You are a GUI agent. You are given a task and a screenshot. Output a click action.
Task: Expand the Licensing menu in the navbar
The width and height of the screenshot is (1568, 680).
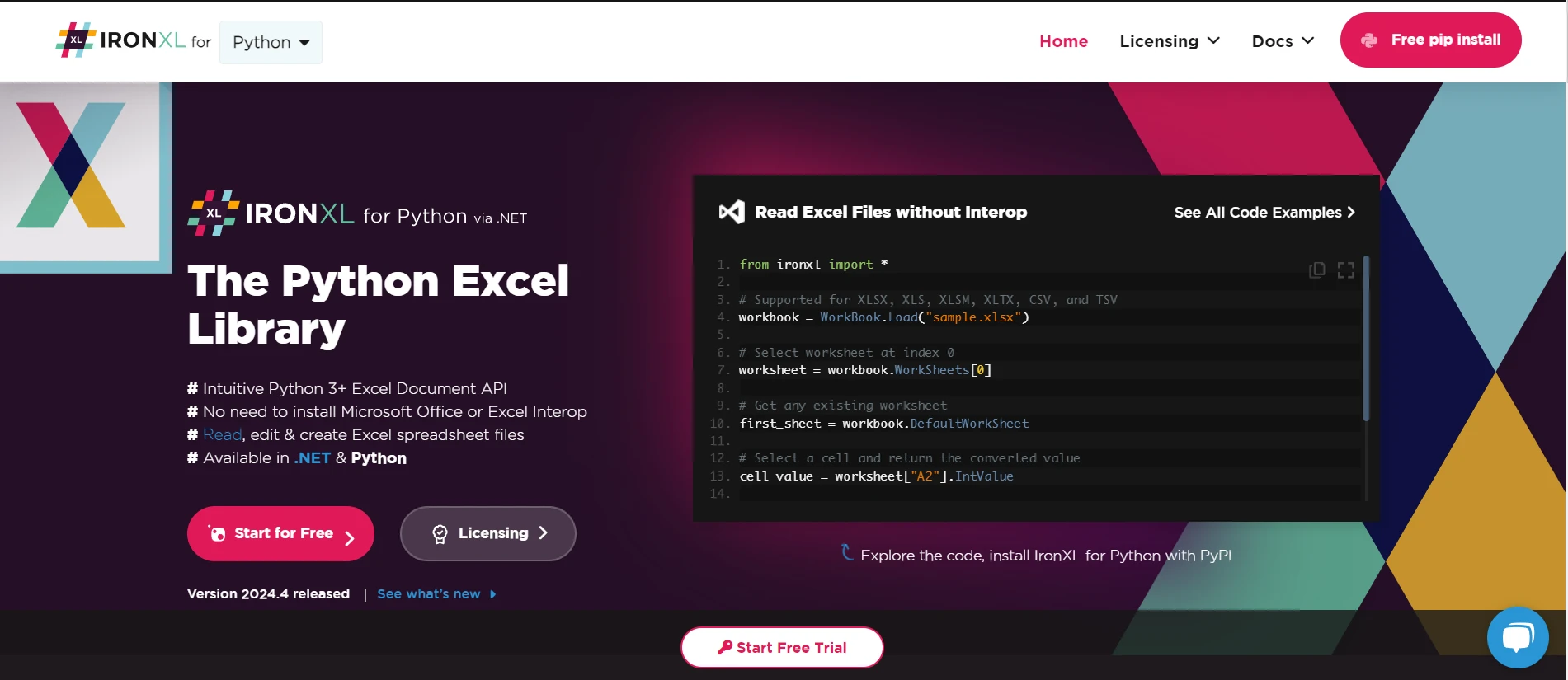1169,41
